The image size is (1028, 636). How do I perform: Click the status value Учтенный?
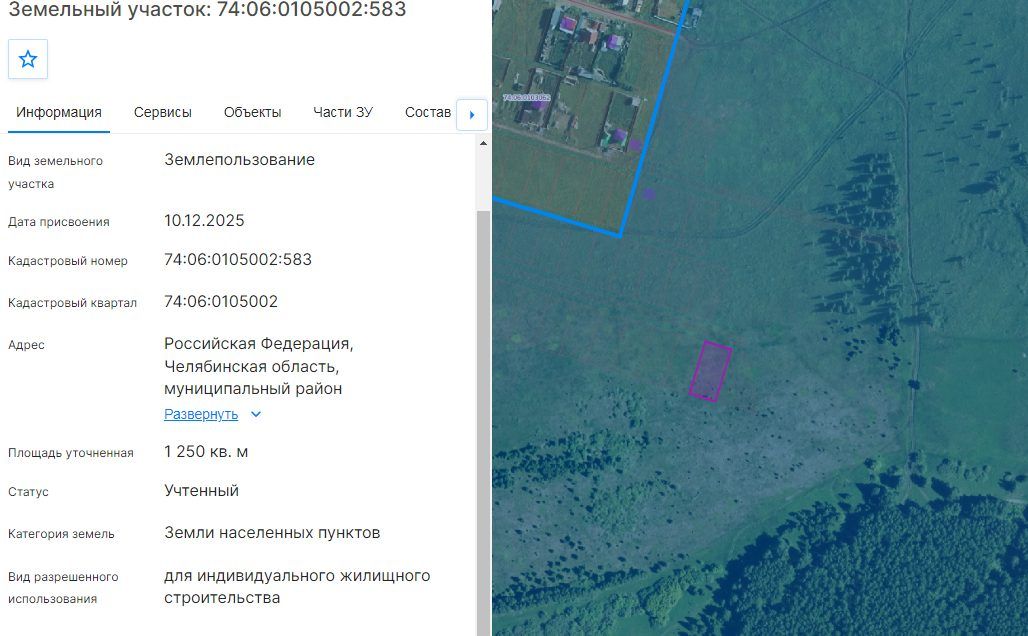click(201, 490)
